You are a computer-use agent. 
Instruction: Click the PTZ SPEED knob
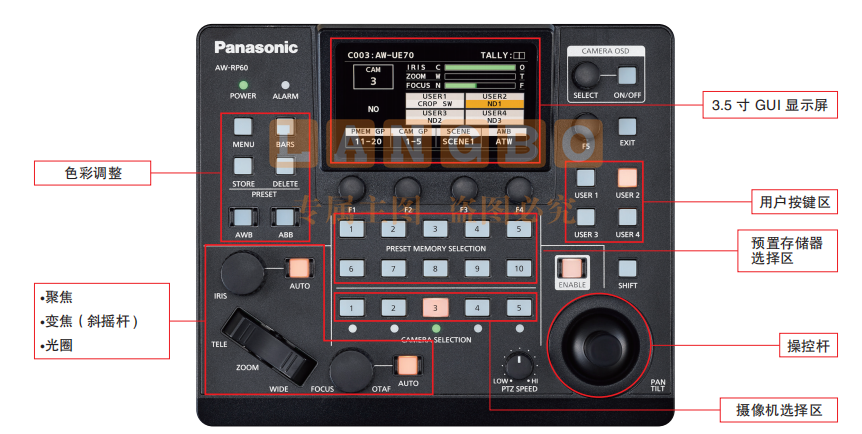(518, 365)
